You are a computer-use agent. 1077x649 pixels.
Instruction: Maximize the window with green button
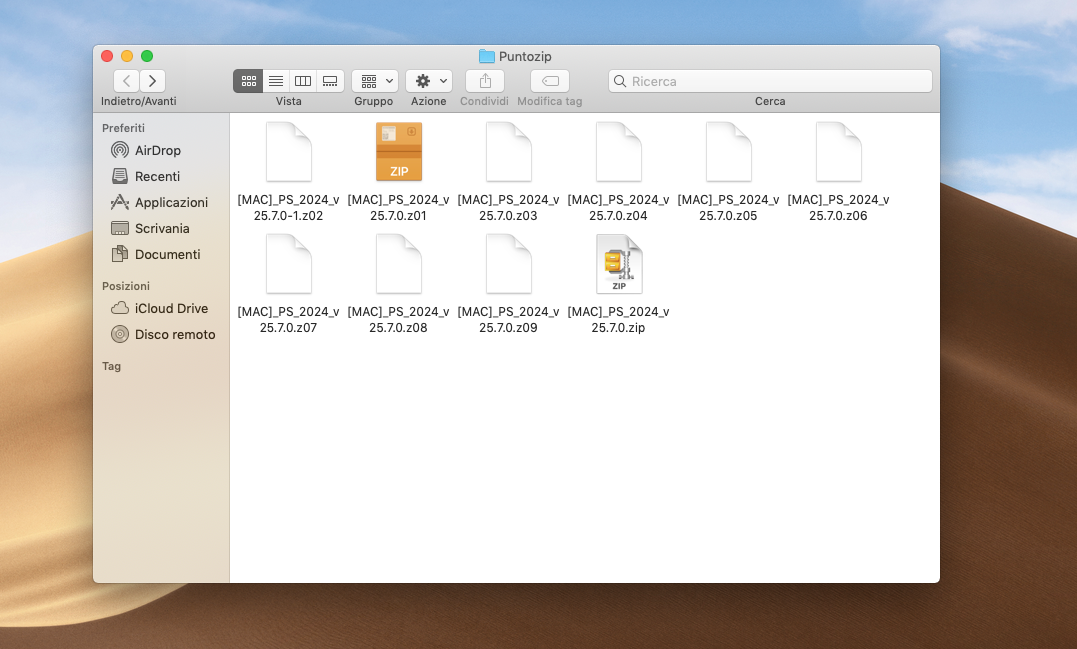tap(147, 56)
